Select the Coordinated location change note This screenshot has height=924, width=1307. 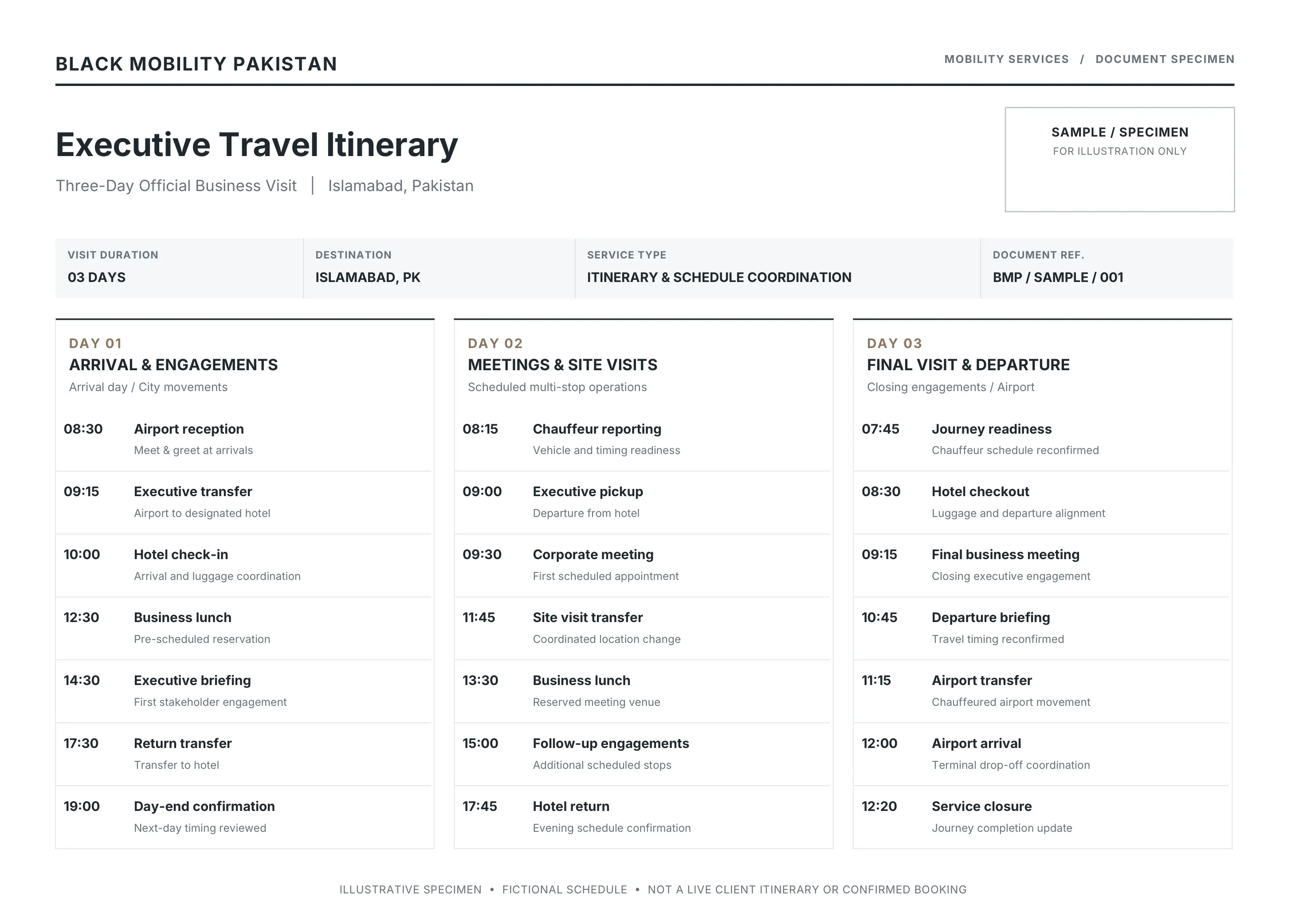click(607, 639)
